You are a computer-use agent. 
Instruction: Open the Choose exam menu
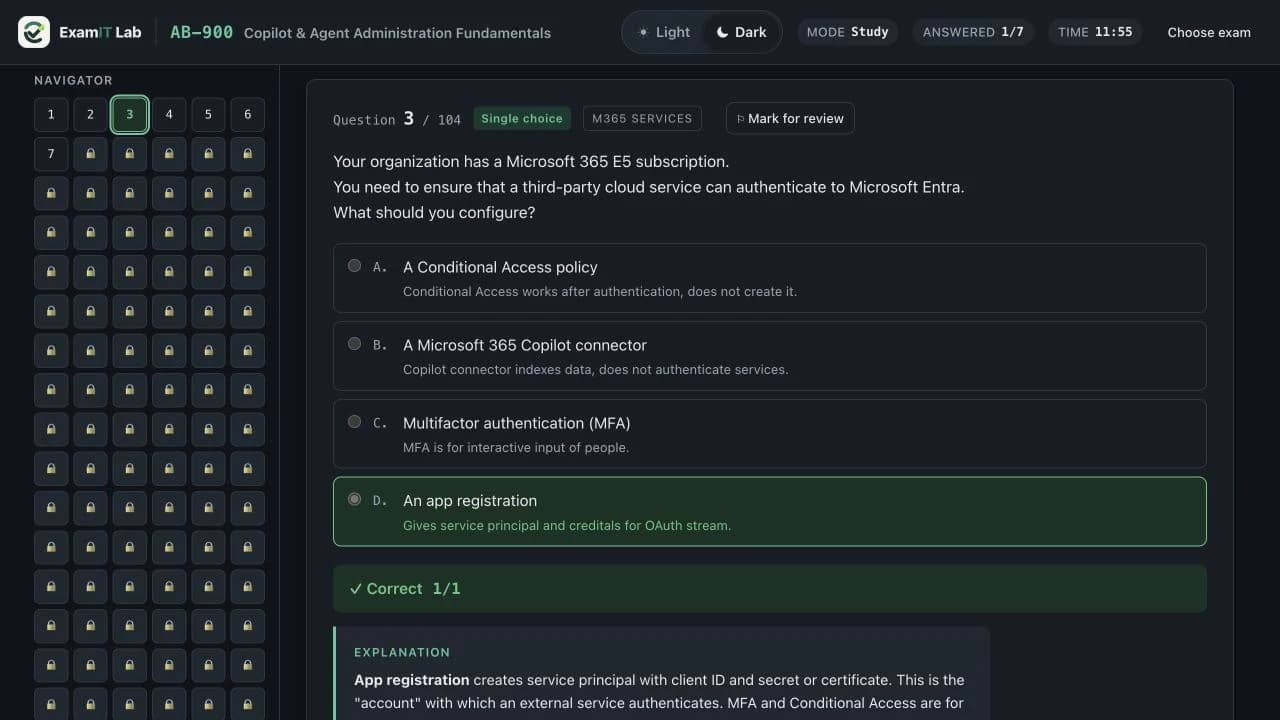[1209, 32]
